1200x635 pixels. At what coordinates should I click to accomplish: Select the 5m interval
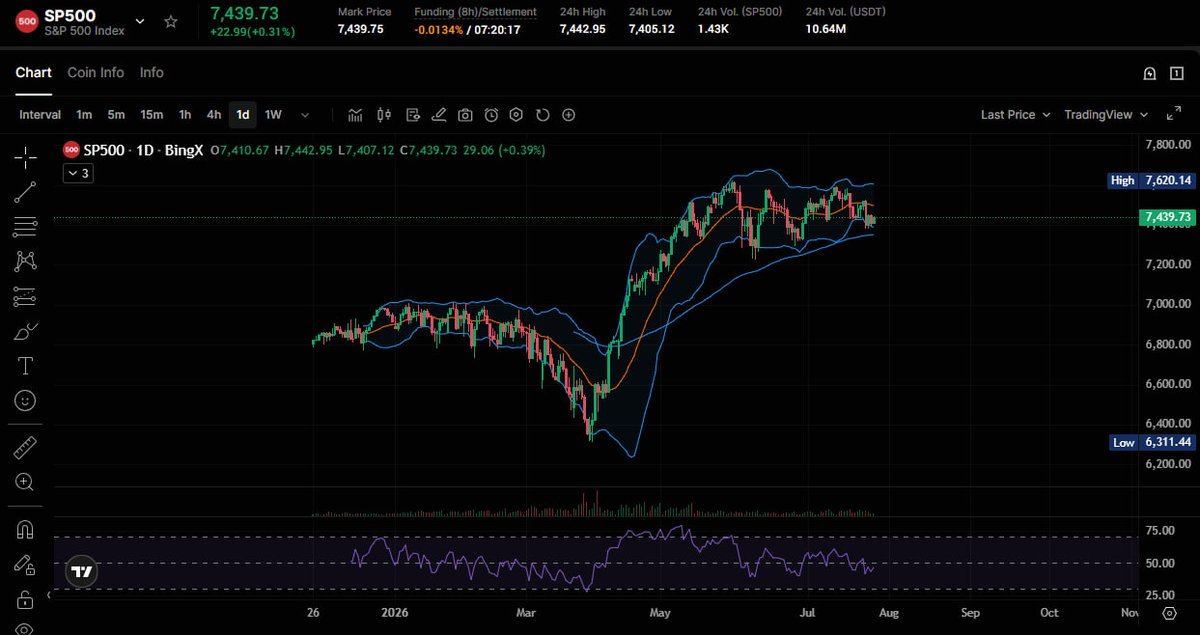click(116, 115)
